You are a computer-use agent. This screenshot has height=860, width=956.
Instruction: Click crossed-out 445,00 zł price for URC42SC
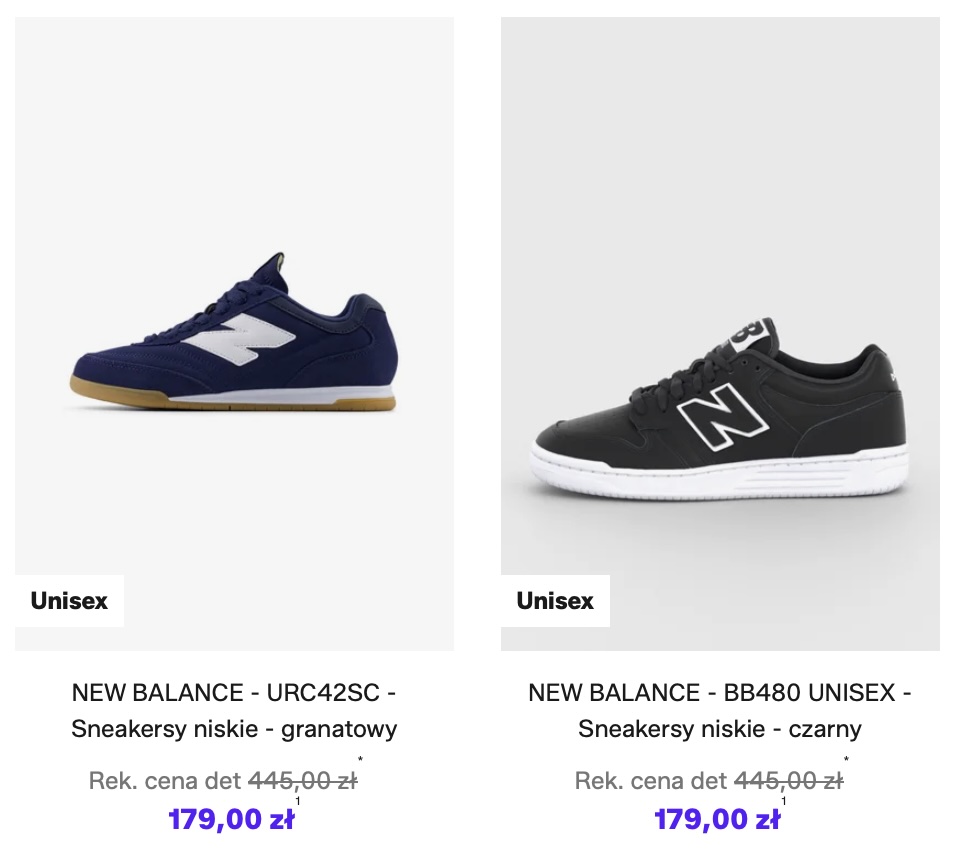click(302, 781)
